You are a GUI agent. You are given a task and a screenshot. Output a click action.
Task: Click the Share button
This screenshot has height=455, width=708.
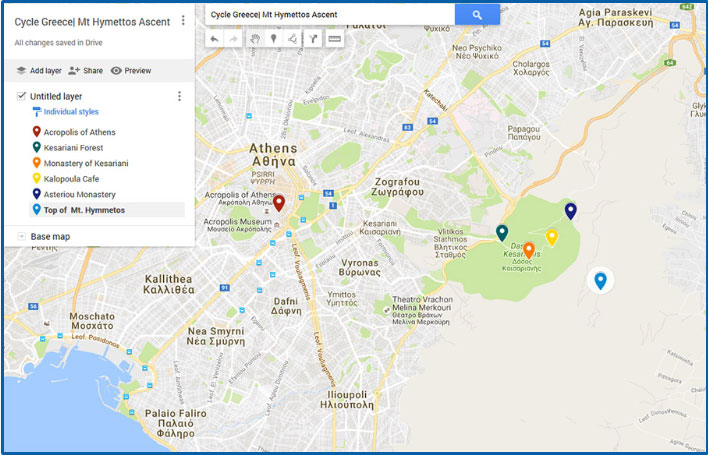[86, 70]
